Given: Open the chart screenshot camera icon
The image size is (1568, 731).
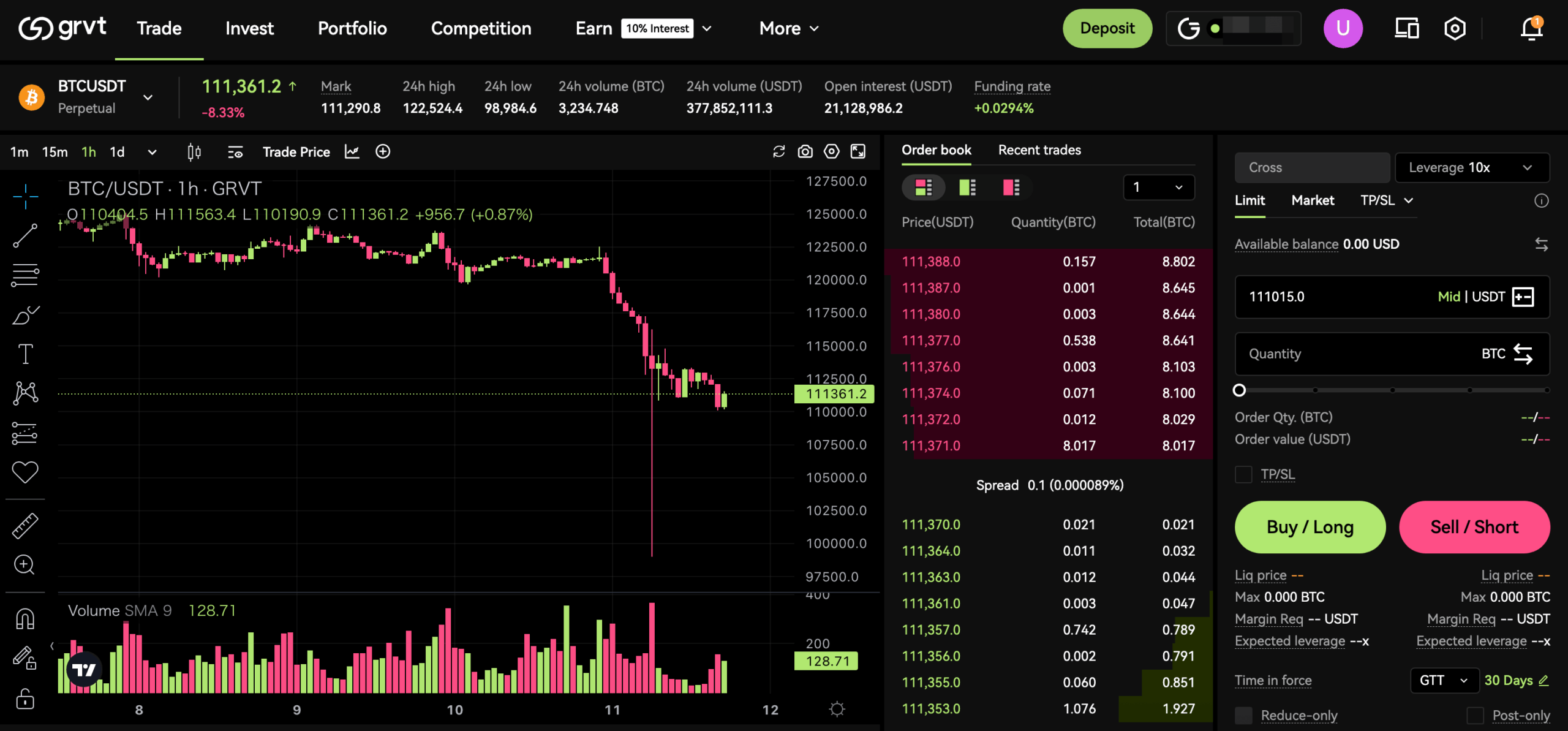Looking at the screenshot, I should (x=805, y=151).
